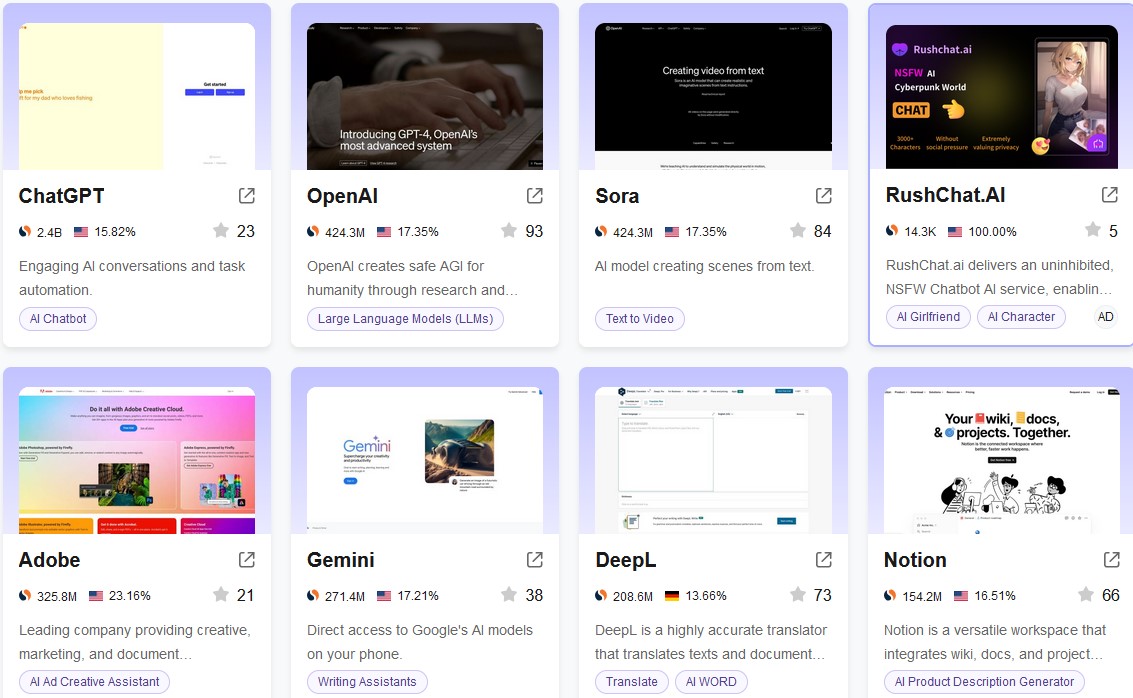Click traffic icon beside 2.4B on ChatGPT
This screenshot has height=698, width=1133.
point(25,232)
